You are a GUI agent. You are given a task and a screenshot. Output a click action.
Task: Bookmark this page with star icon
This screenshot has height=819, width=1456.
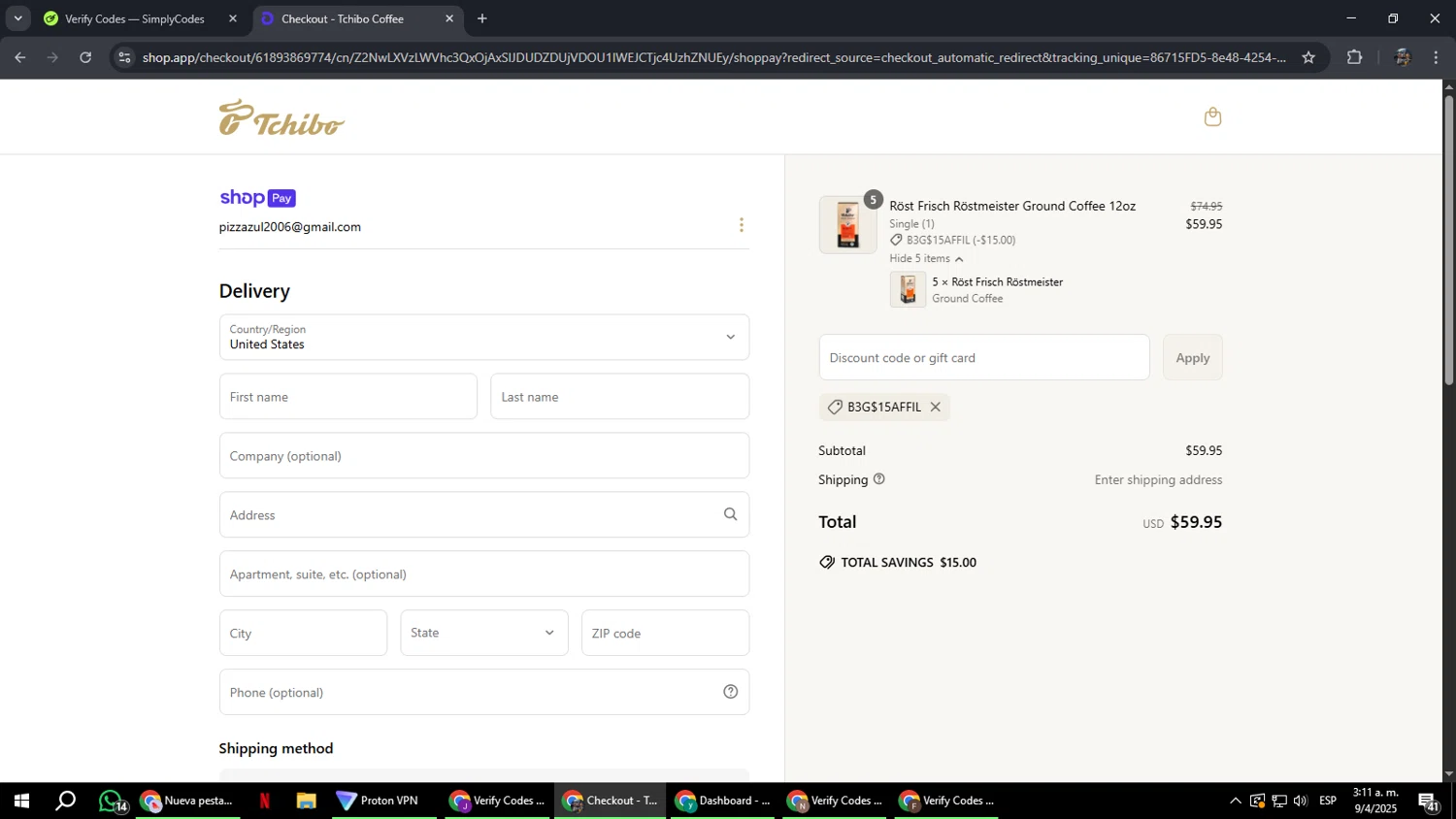pos(1308,57)
